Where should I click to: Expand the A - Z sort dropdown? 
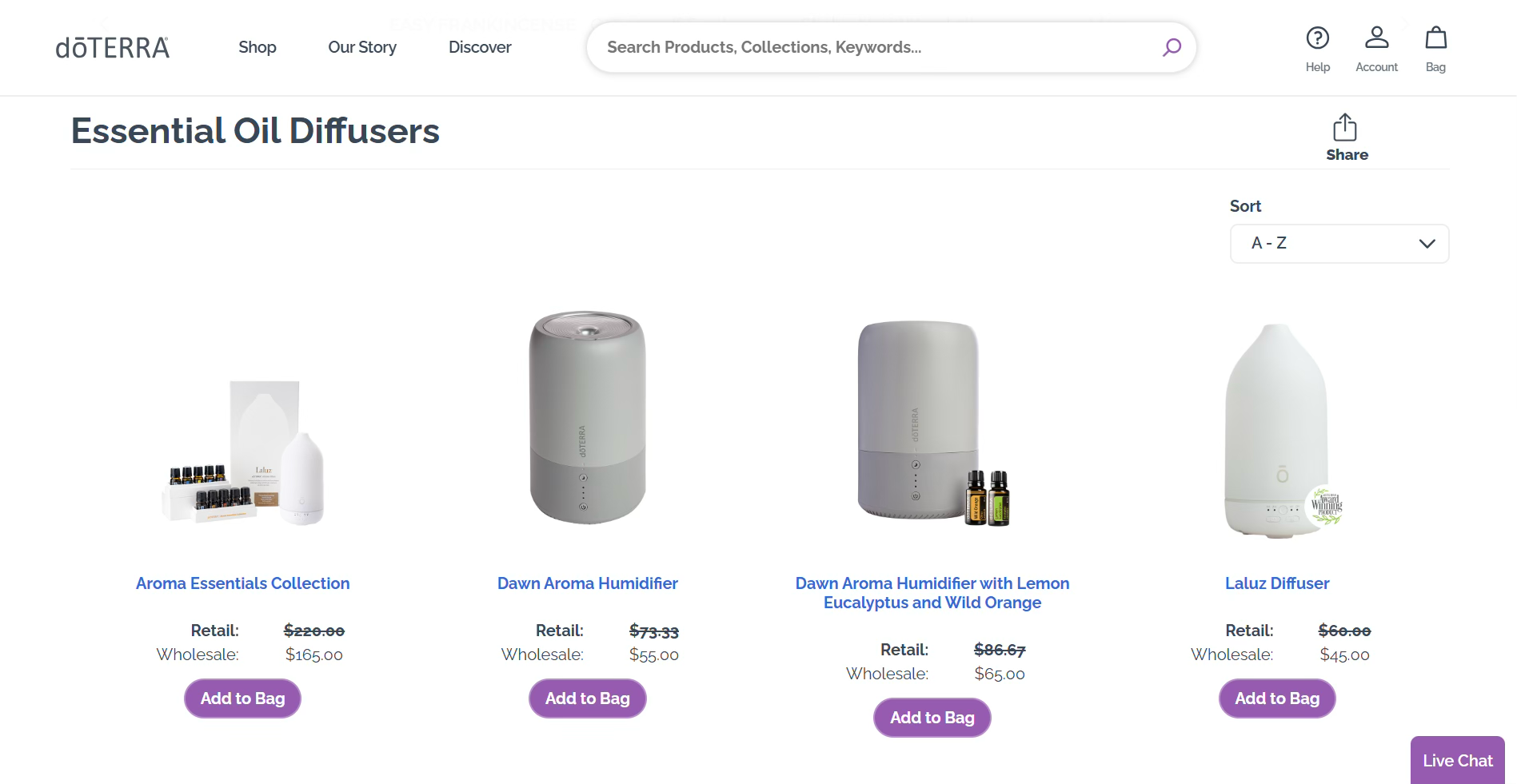pyautogui.click(x=1339, y=244)
